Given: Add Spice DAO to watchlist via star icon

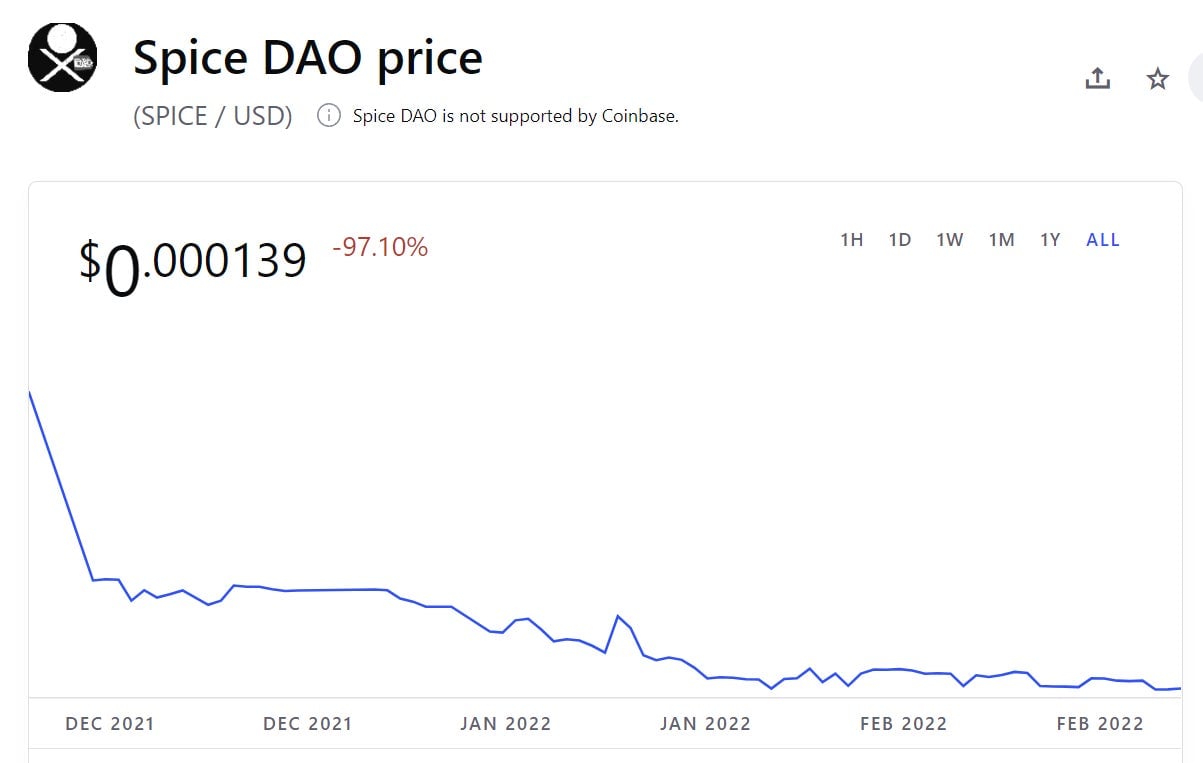Looking at the screenshot, I should tap(1157, 78).
